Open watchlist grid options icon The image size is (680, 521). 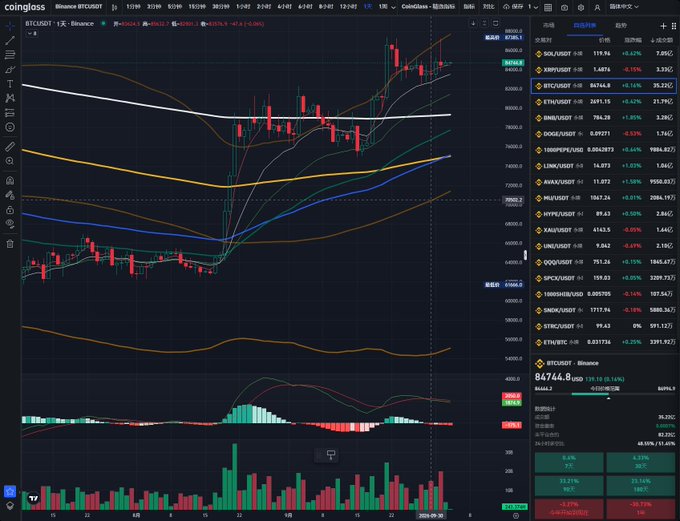pos(673,26)
